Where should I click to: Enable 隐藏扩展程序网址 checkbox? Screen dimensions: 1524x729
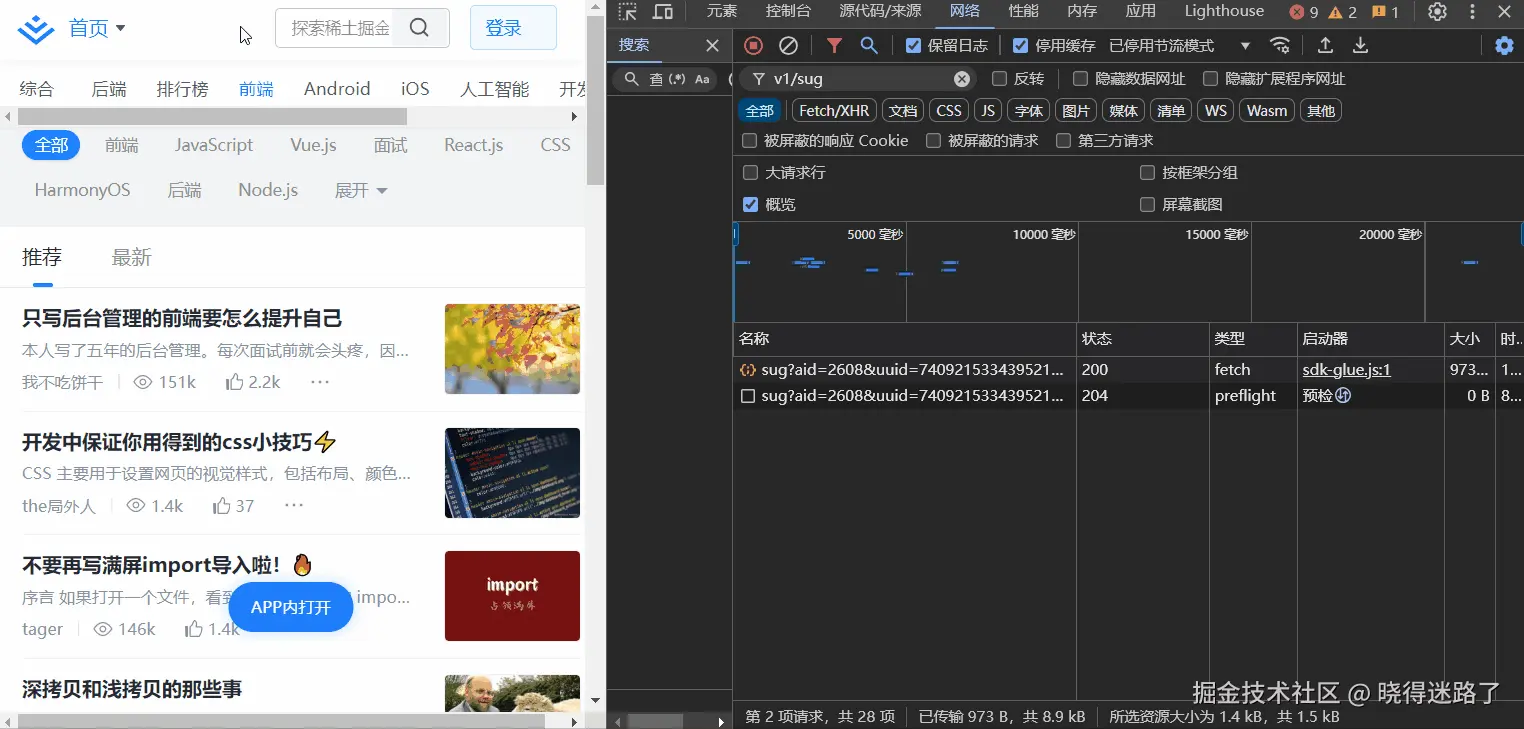[x=1210, y=79]
